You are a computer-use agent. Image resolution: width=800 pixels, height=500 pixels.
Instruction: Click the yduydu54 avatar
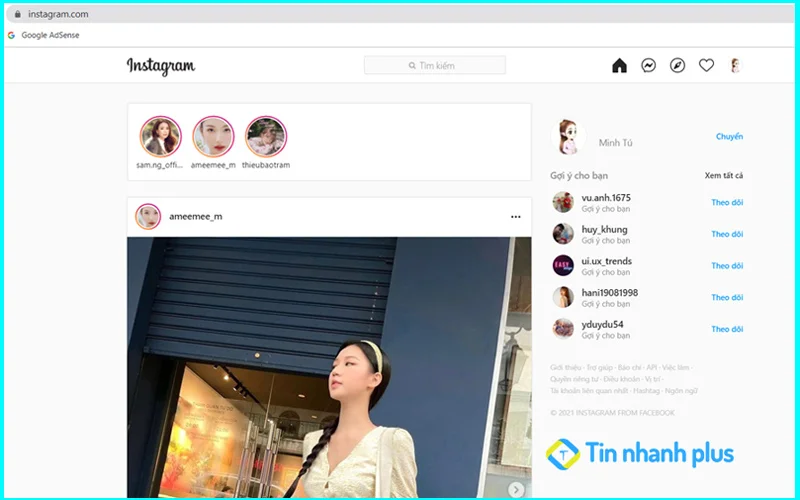coord(563,329)
